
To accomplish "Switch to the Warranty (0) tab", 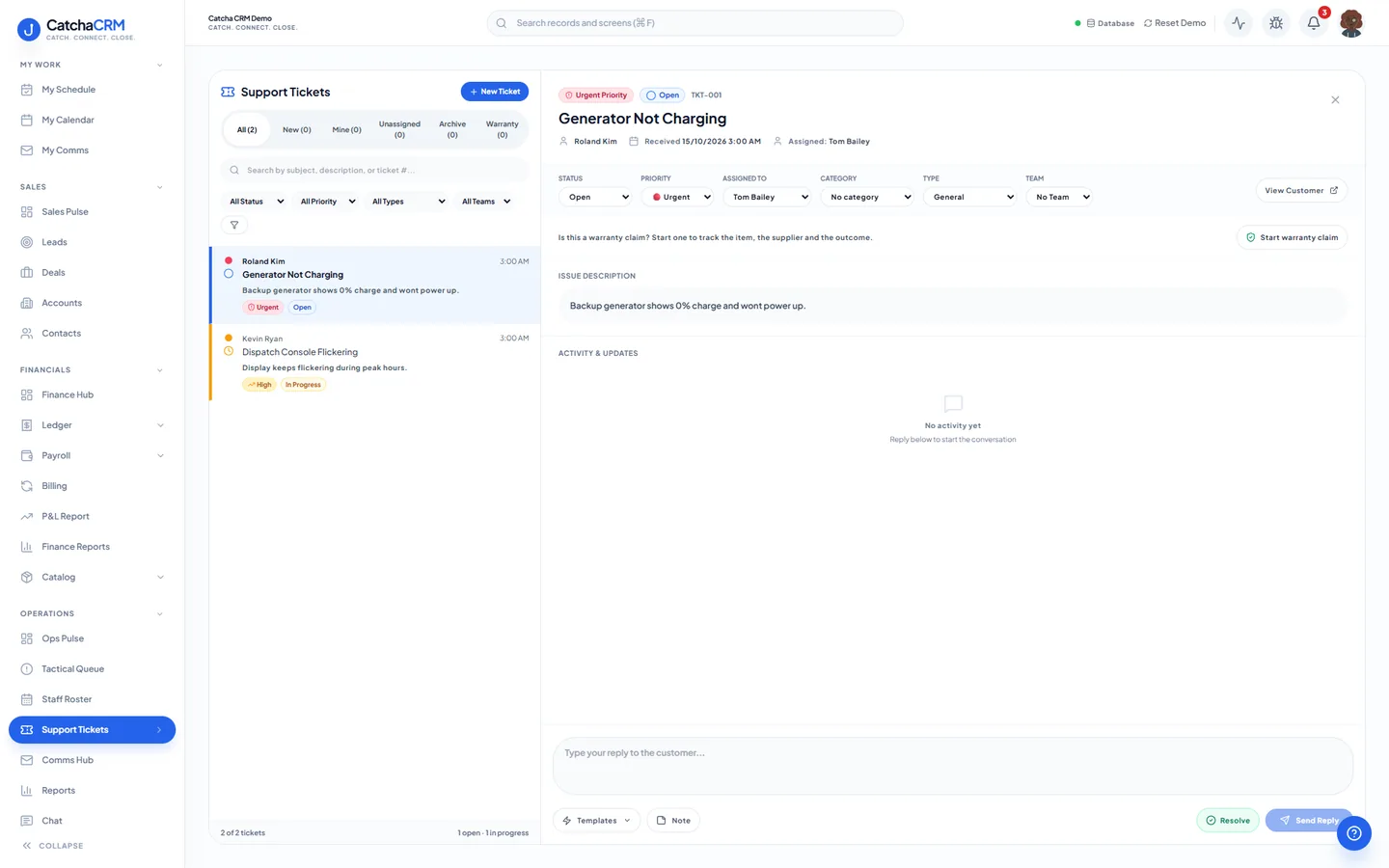I will [502, 130].
